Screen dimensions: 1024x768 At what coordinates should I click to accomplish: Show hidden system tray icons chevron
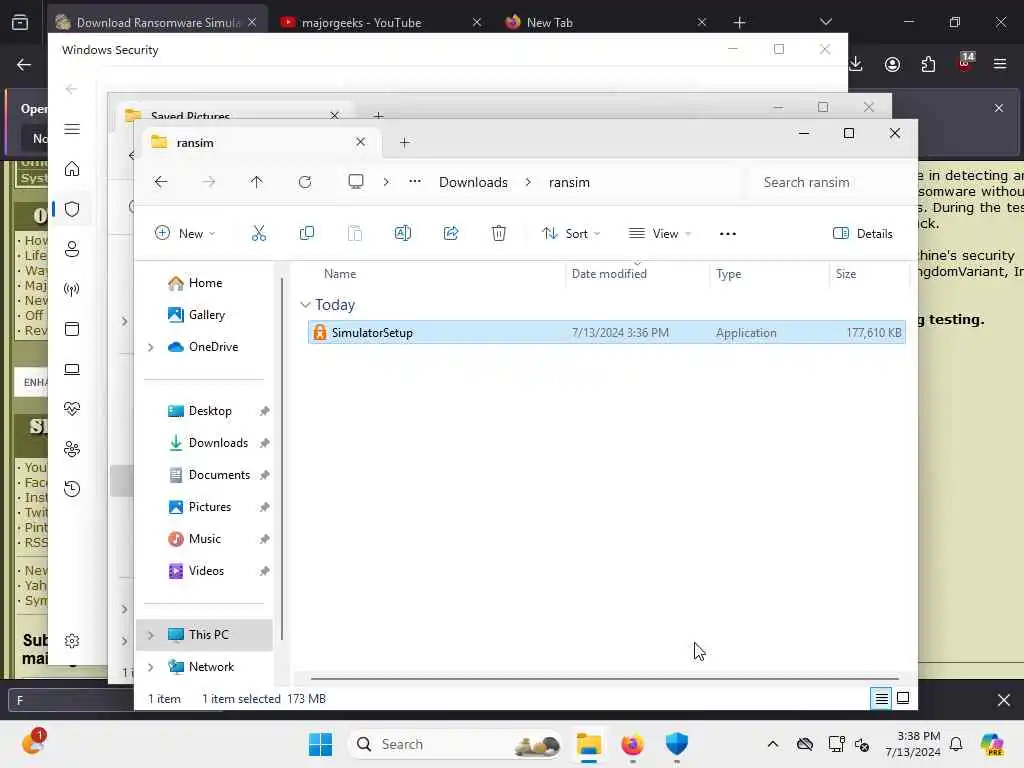[x=773, y=744]
